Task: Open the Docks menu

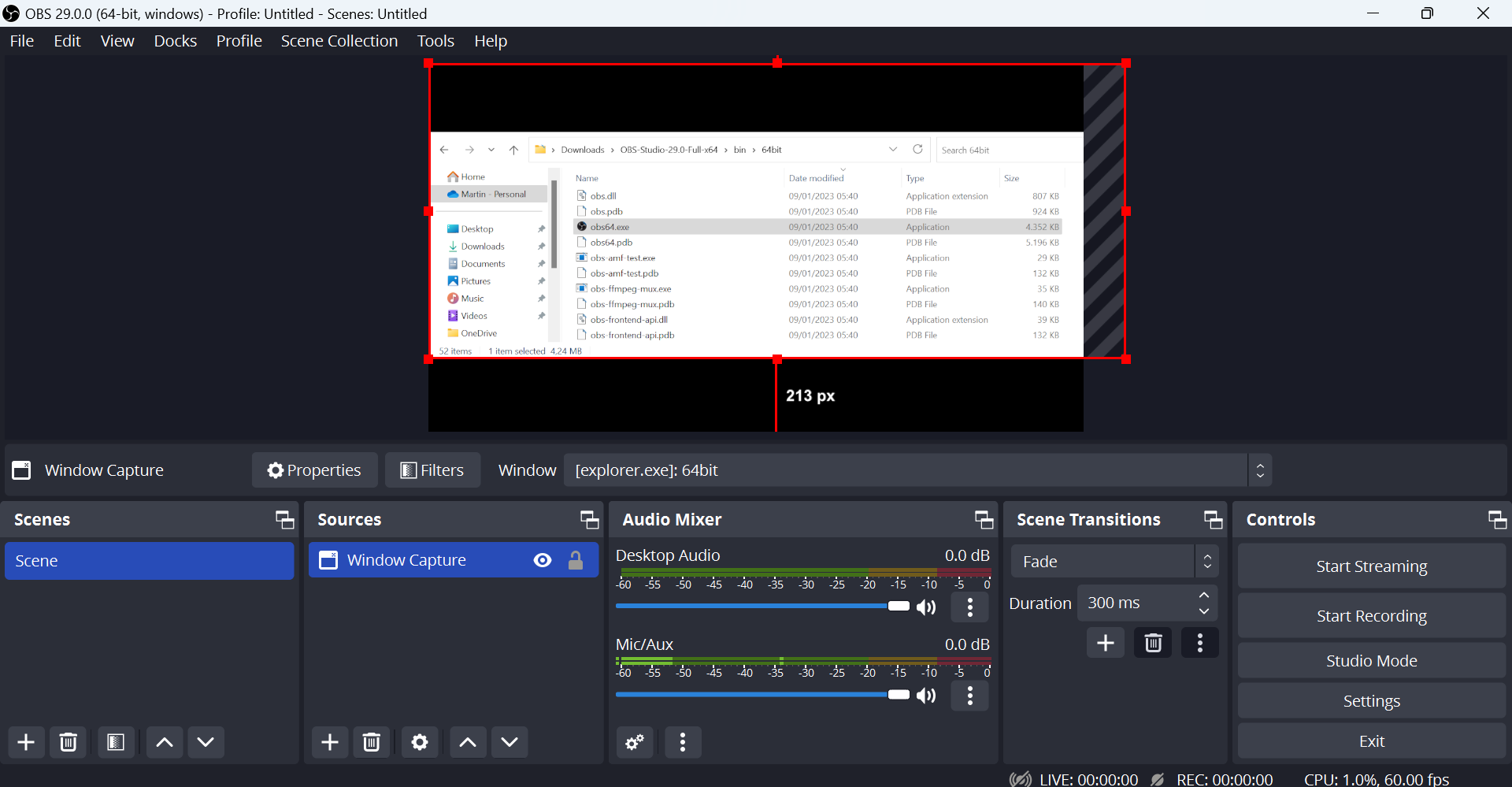Action: coord(175,41)
